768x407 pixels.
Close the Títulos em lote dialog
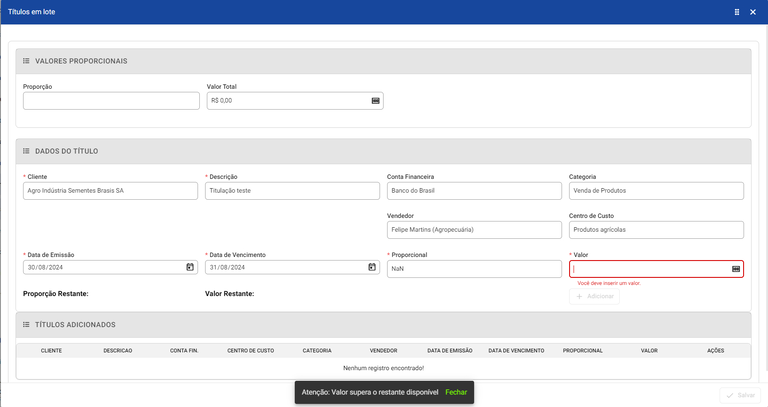coord(752,12)
